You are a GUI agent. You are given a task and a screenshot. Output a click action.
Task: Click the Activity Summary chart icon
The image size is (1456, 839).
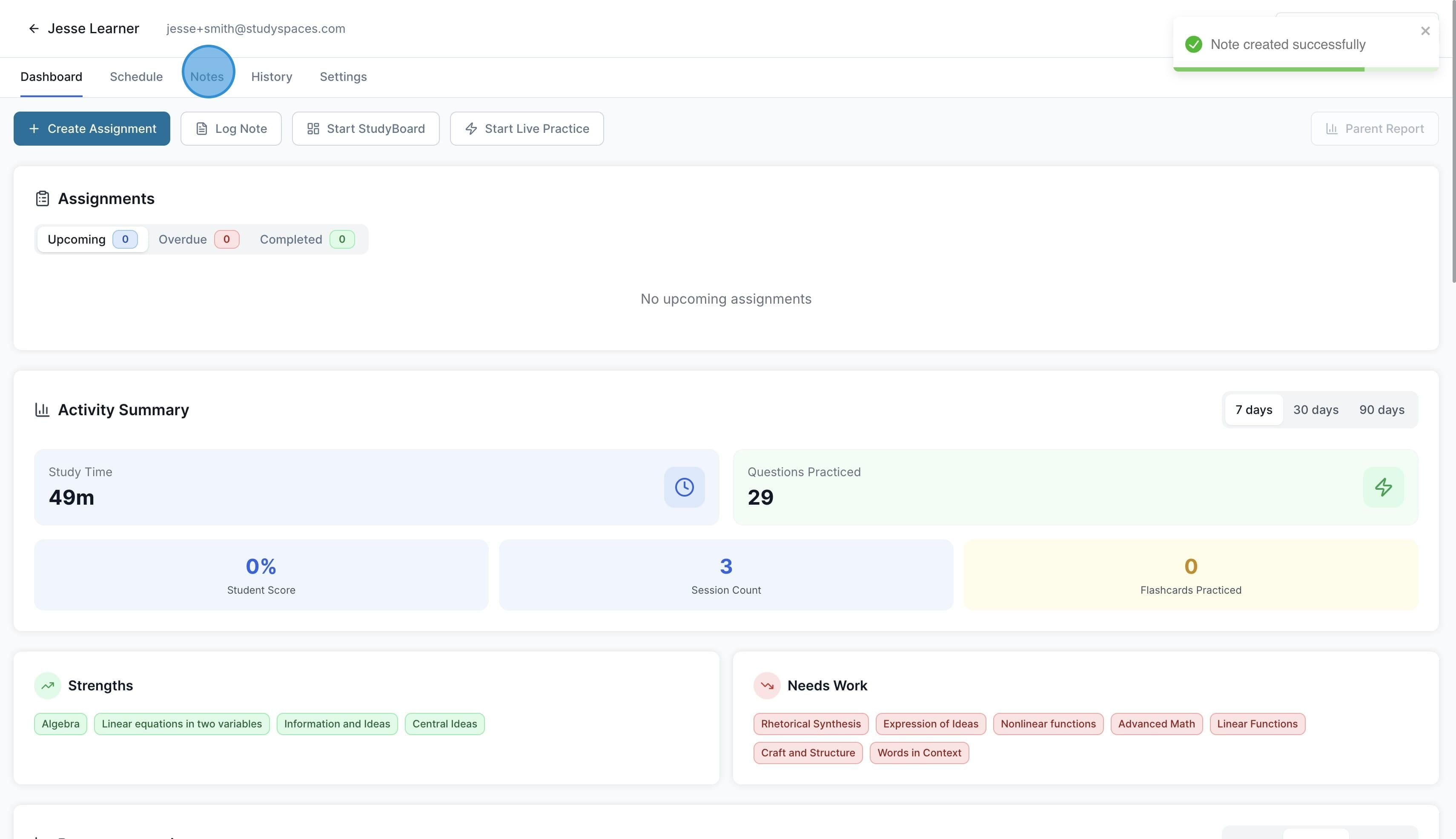(x=42, y=410)
